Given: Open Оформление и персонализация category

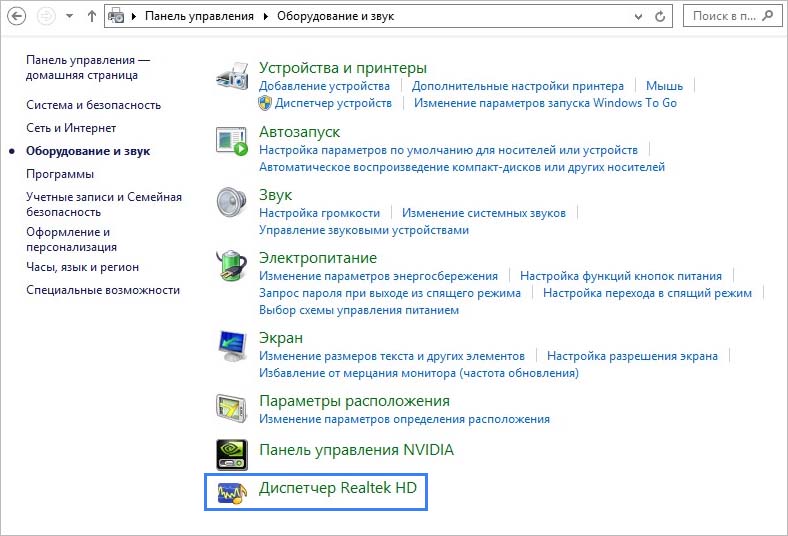Looking at the screenshot, I should [x=71, y=240].
